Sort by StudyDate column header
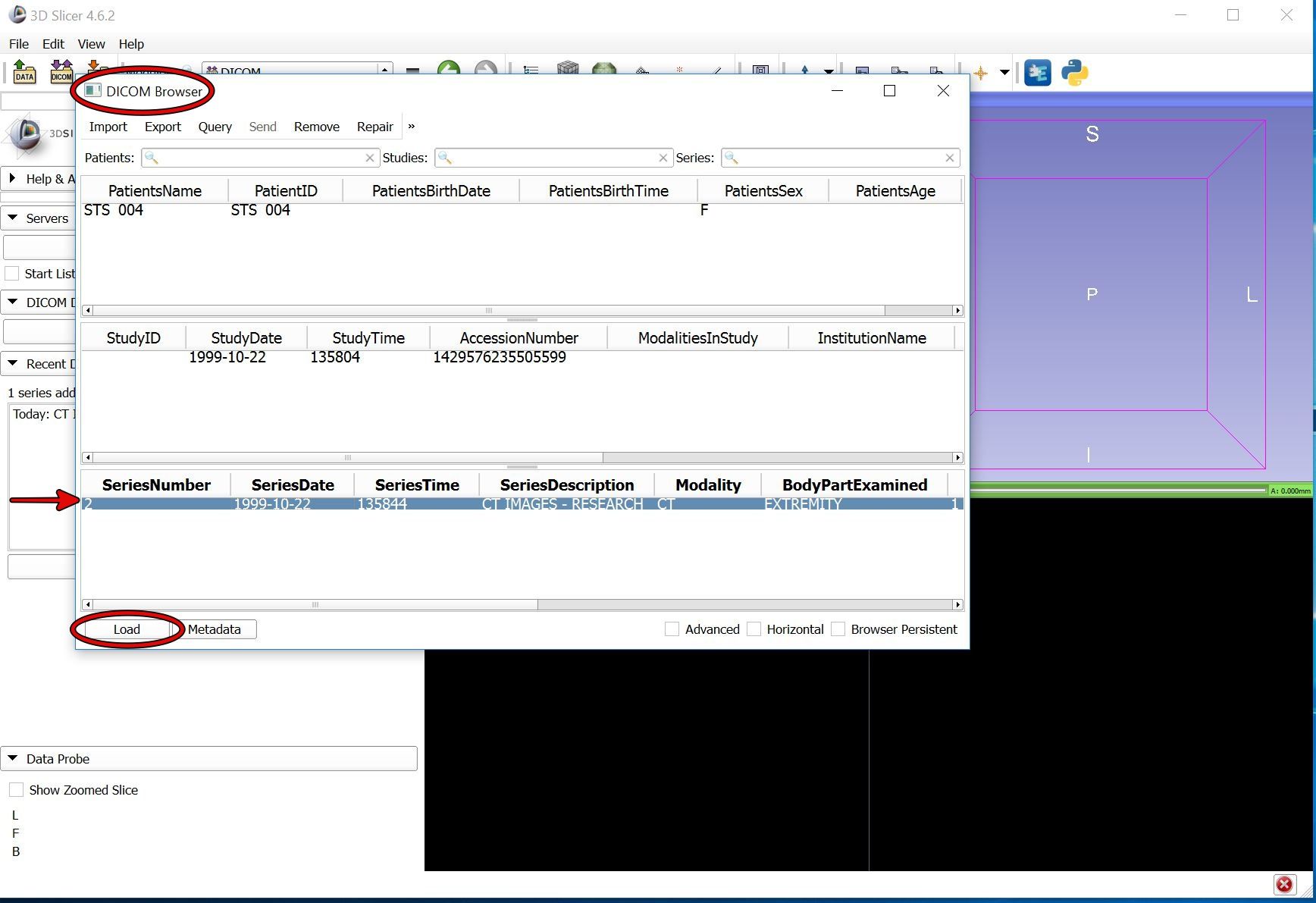This screenshot has height=903, width=1316. pos(246,338)
